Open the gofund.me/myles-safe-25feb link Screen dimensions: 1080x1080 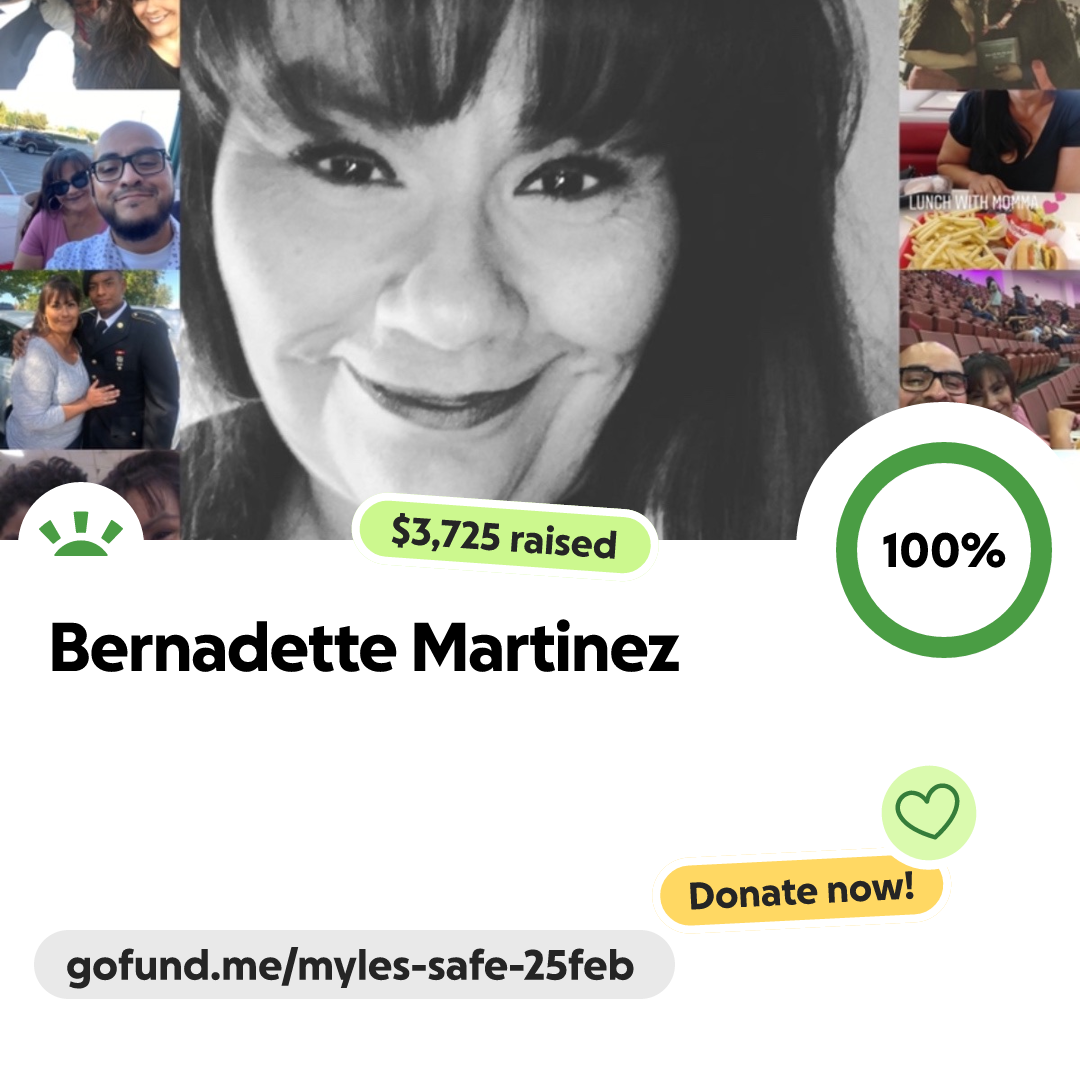click(x=350, y=966)
